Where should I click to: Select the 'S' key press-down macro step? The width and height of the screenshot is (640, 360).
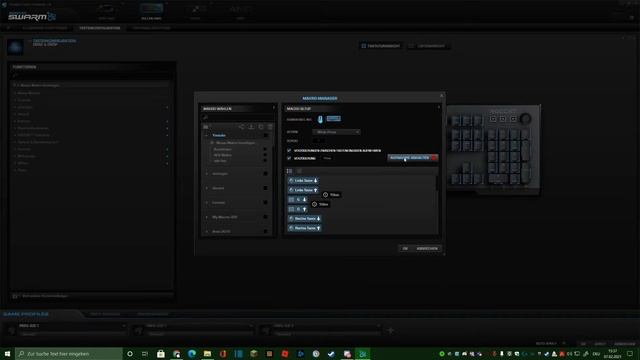298,200
